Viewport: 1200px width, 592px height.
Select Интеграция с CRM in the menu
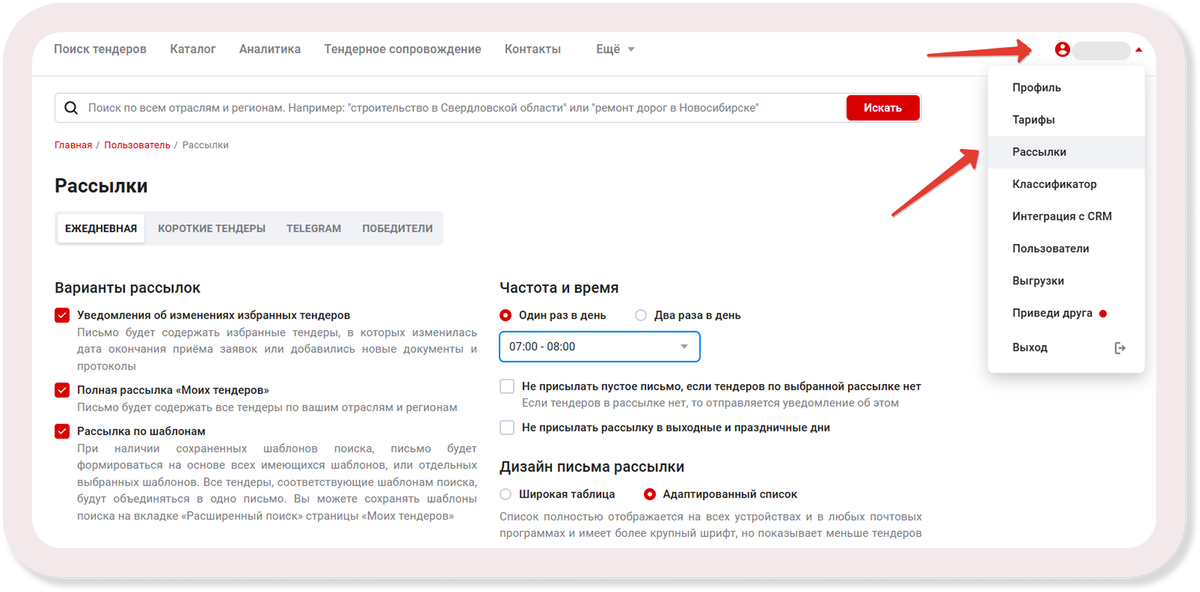[x=1066, y=216]
